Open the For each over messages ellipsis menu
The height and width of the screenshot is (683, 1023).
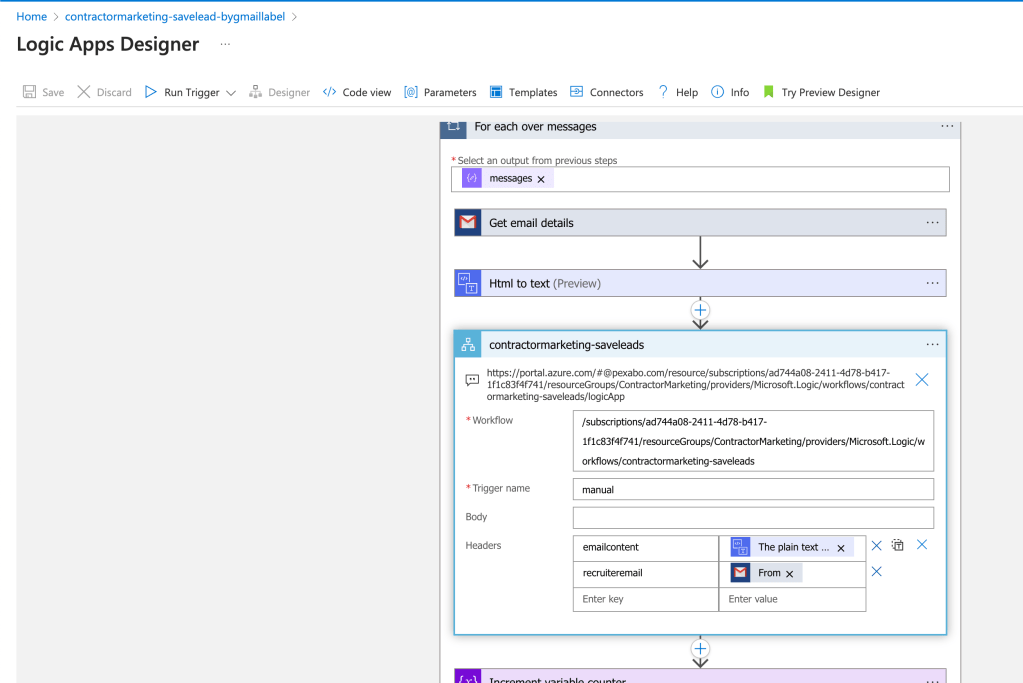947,127
